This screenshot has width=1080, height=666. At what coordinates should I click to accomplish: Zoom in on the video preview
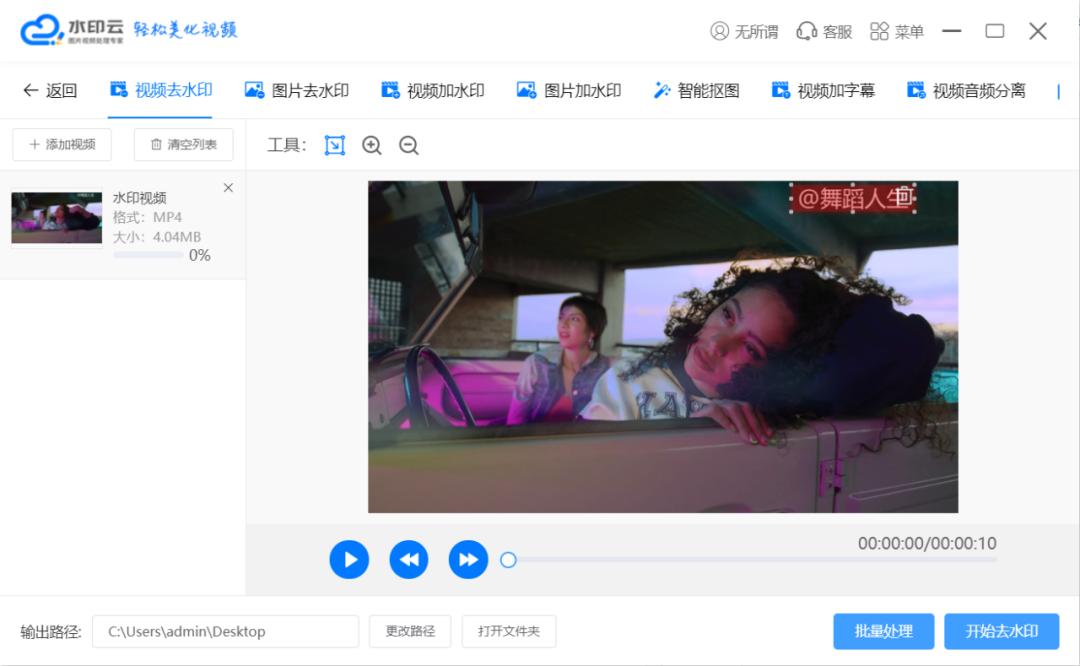point(371,145)
